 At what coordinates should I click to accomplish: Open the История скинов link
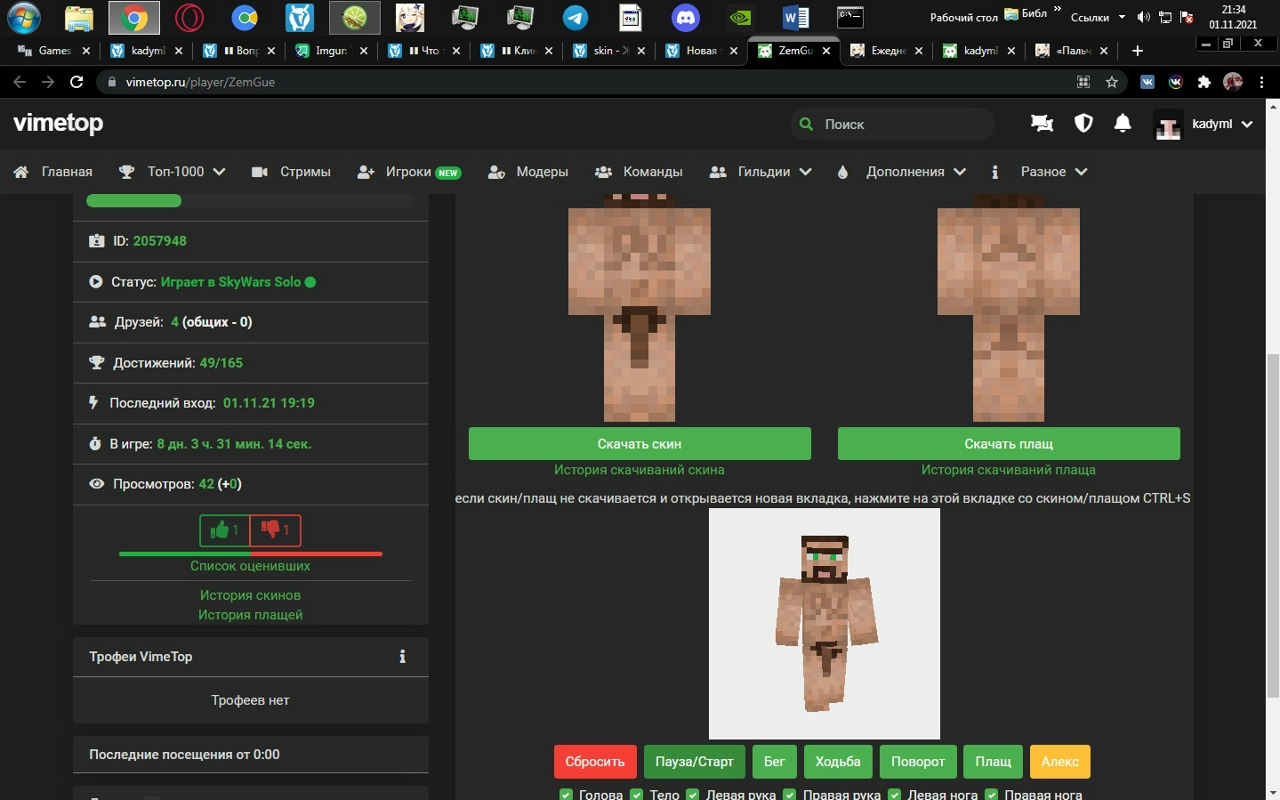pyautogui.click(x=250, y=595)
